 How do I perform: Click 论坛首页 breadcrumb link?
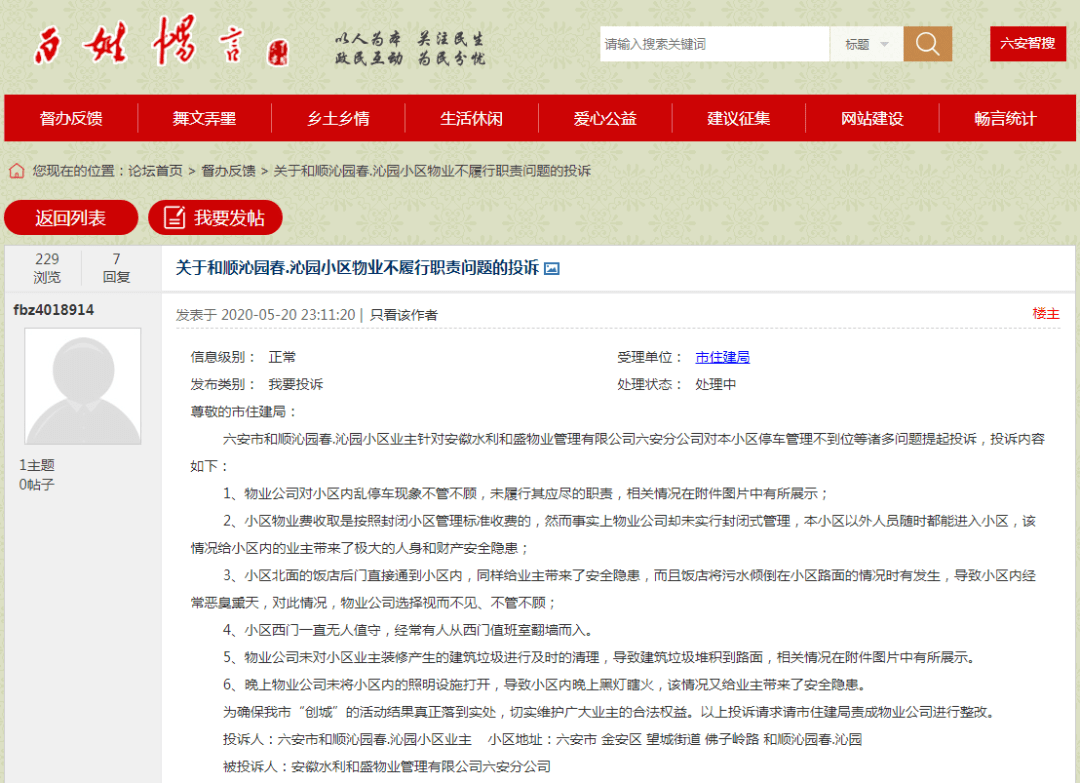(156, 171)
